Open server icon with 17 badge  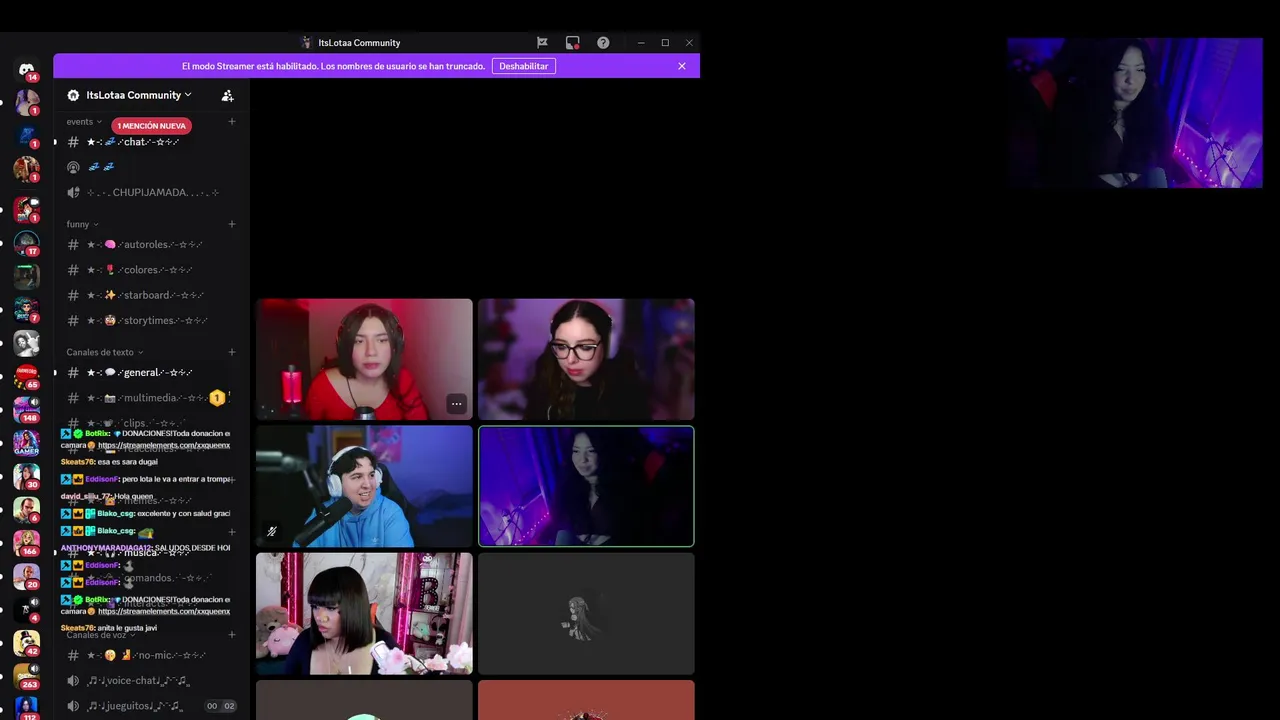pyautogui.click(x=26, y=243)
